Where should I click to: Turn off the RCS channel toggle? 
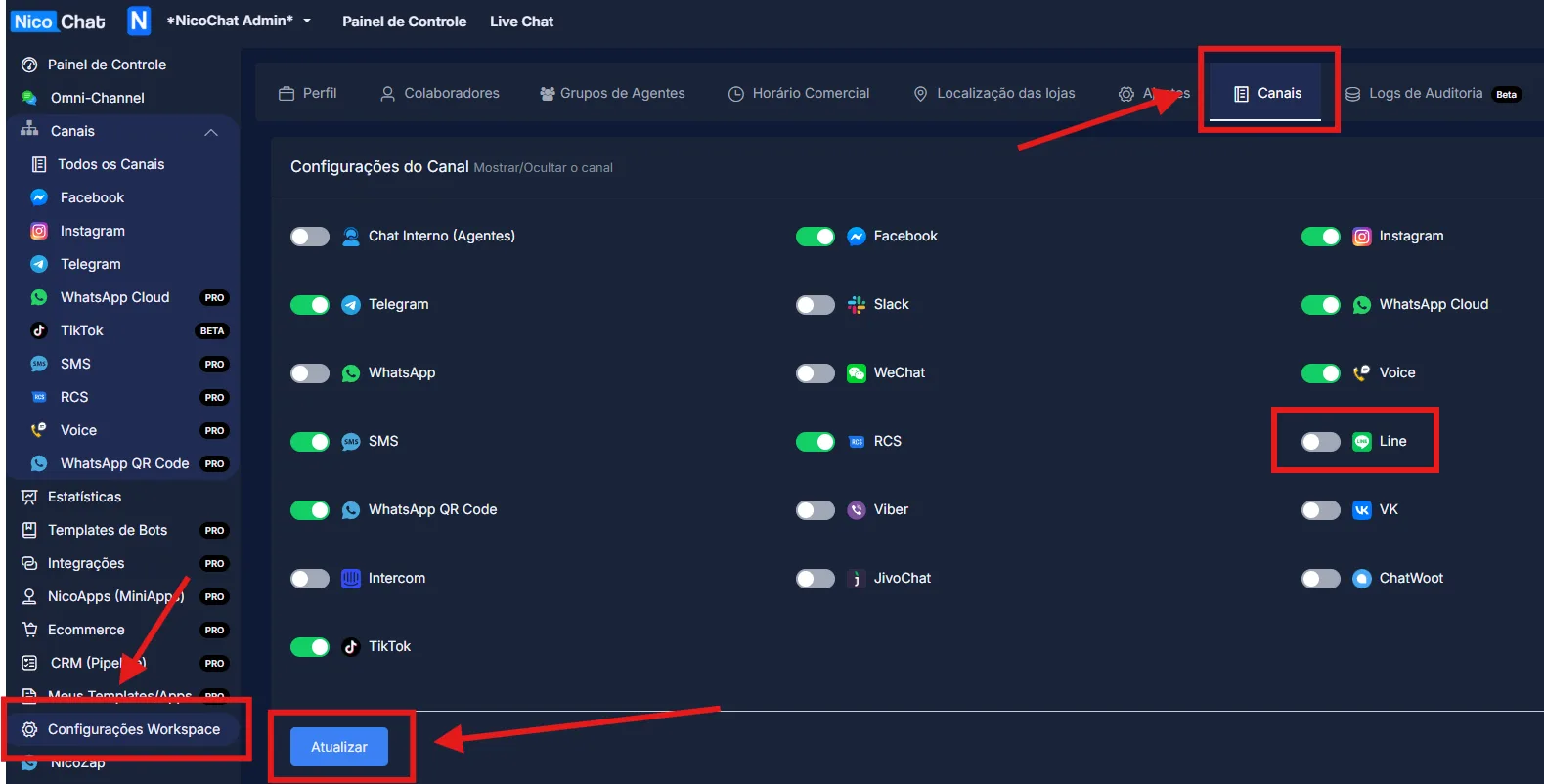(816, 442)
